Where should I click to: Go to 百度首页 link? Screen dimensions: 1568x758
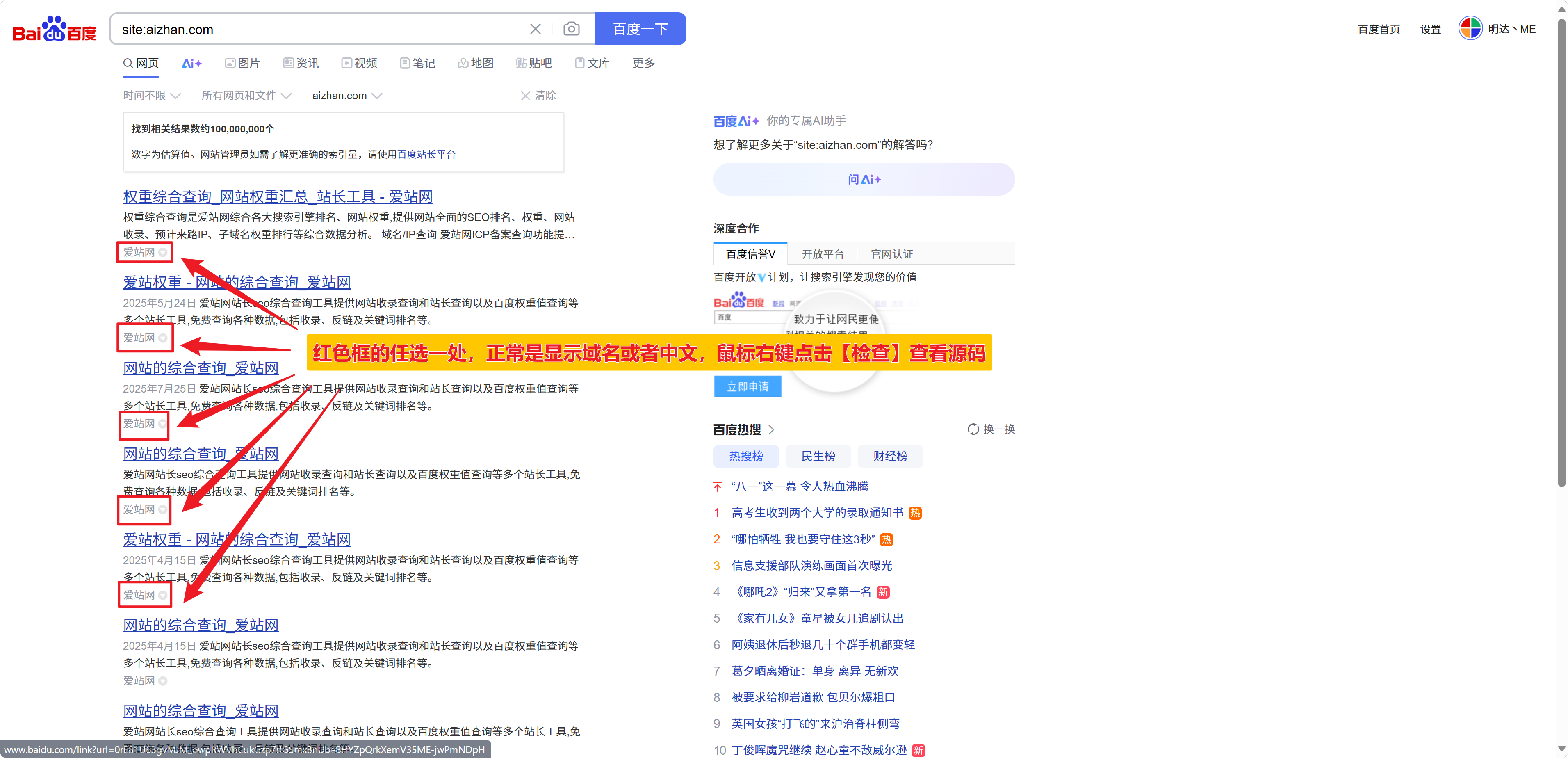[1379, 29]
